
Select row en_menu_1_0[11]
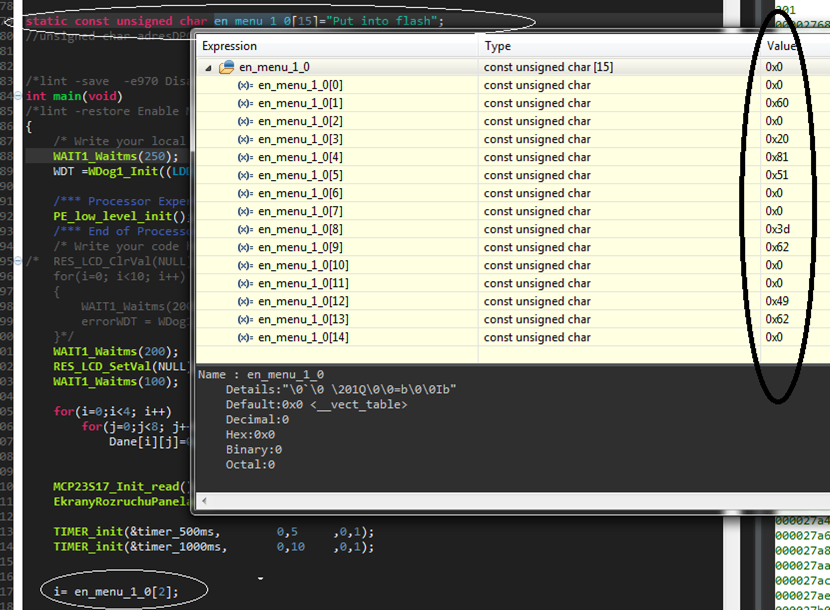click(513, 284)
